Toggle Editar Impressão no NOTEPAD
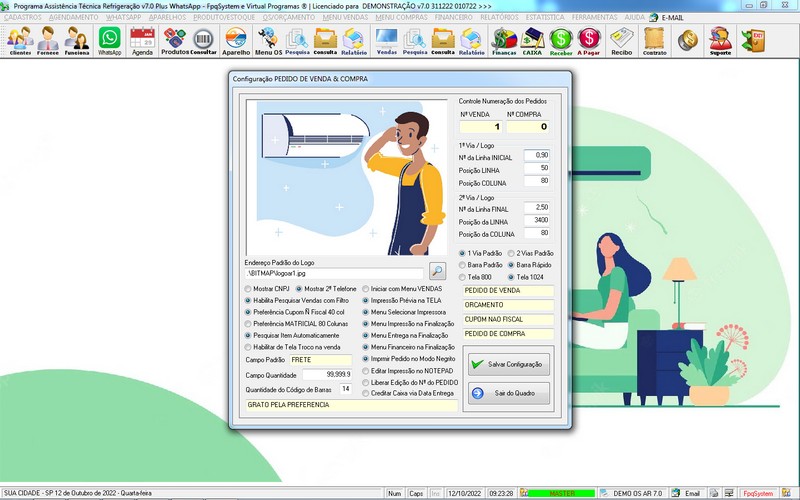 pos(408,371)
